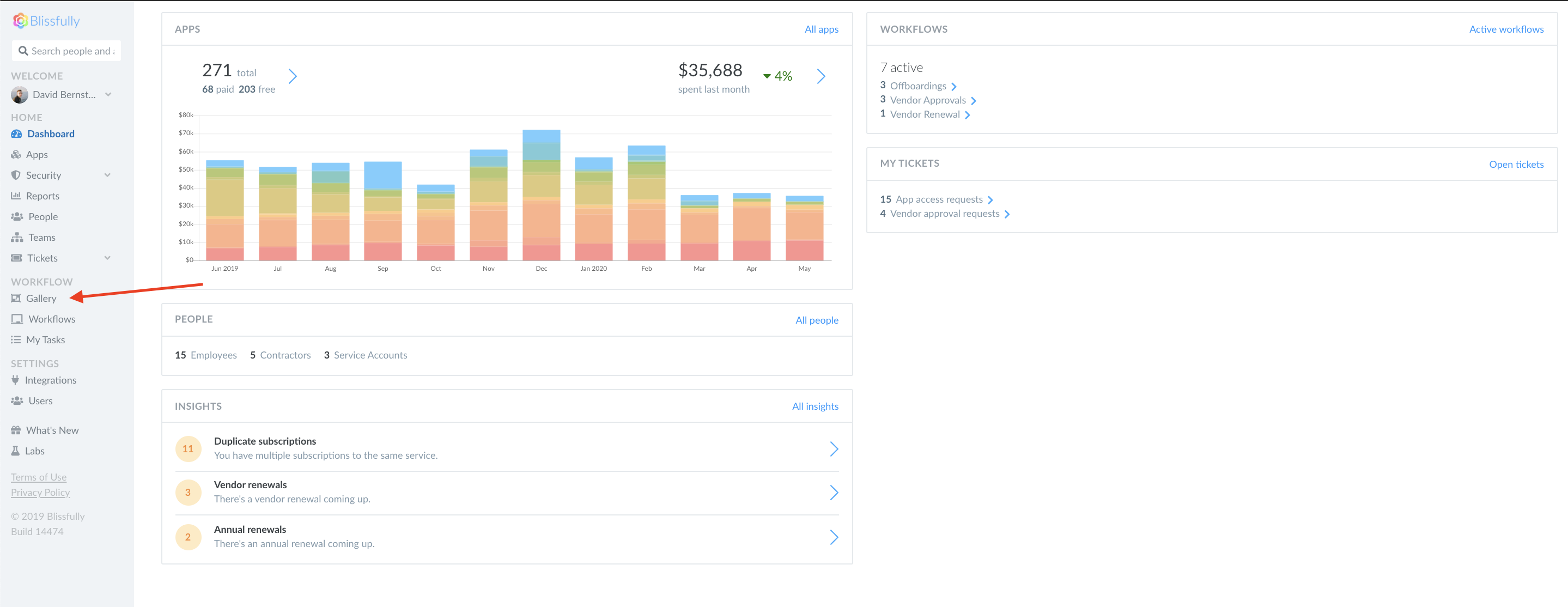Click the December bar in spending chart
This screenshot has width=1568, height=607.
click(x=540, y=195)
